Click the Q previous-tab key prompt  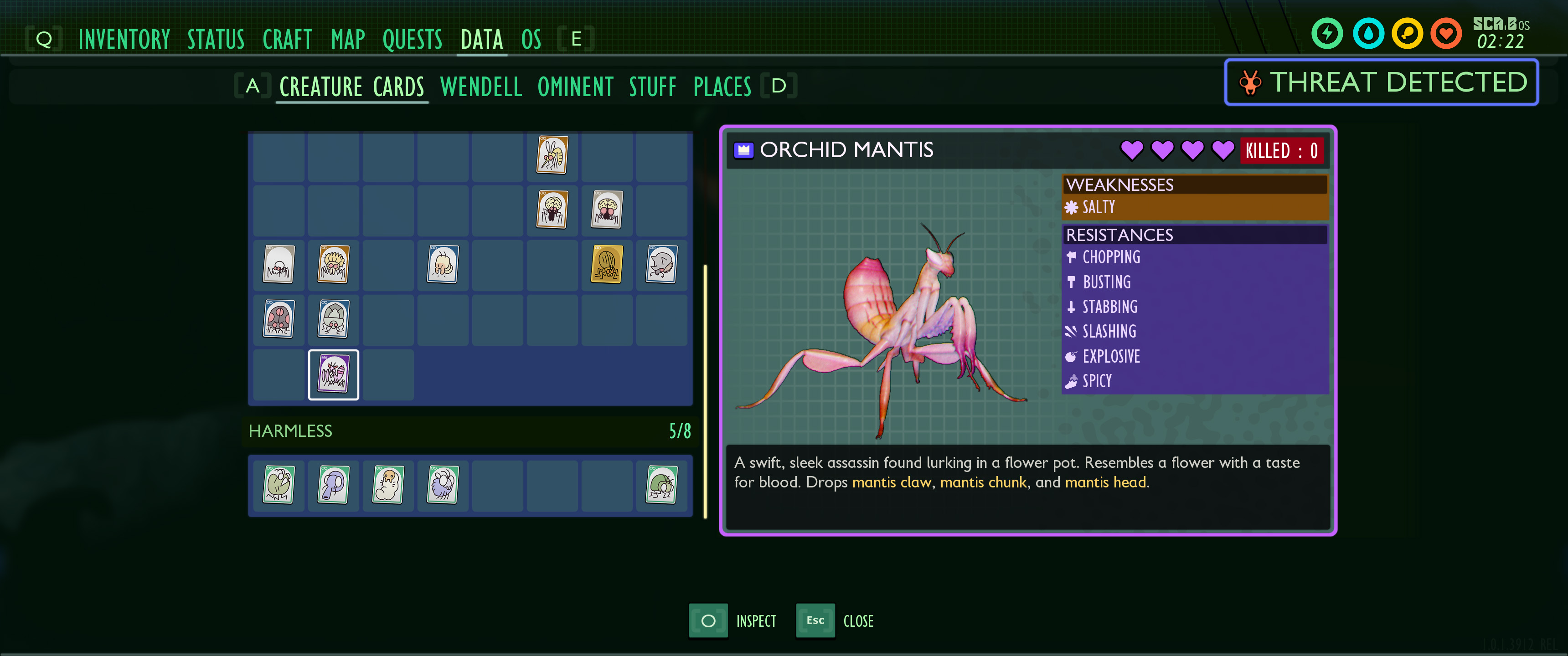click(44, 40)
